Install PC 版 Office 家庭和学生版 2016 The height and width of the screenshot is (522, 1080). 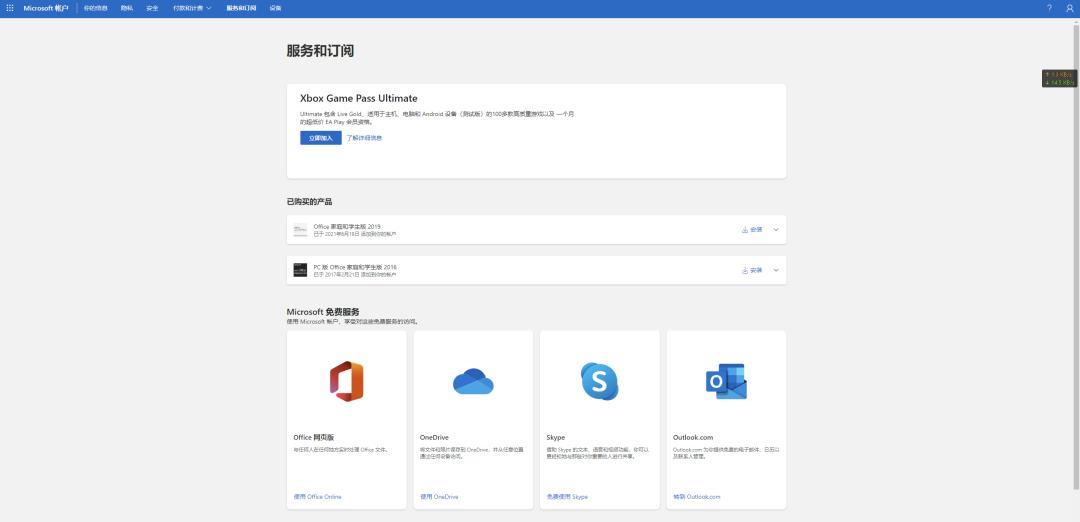point(752,270)
